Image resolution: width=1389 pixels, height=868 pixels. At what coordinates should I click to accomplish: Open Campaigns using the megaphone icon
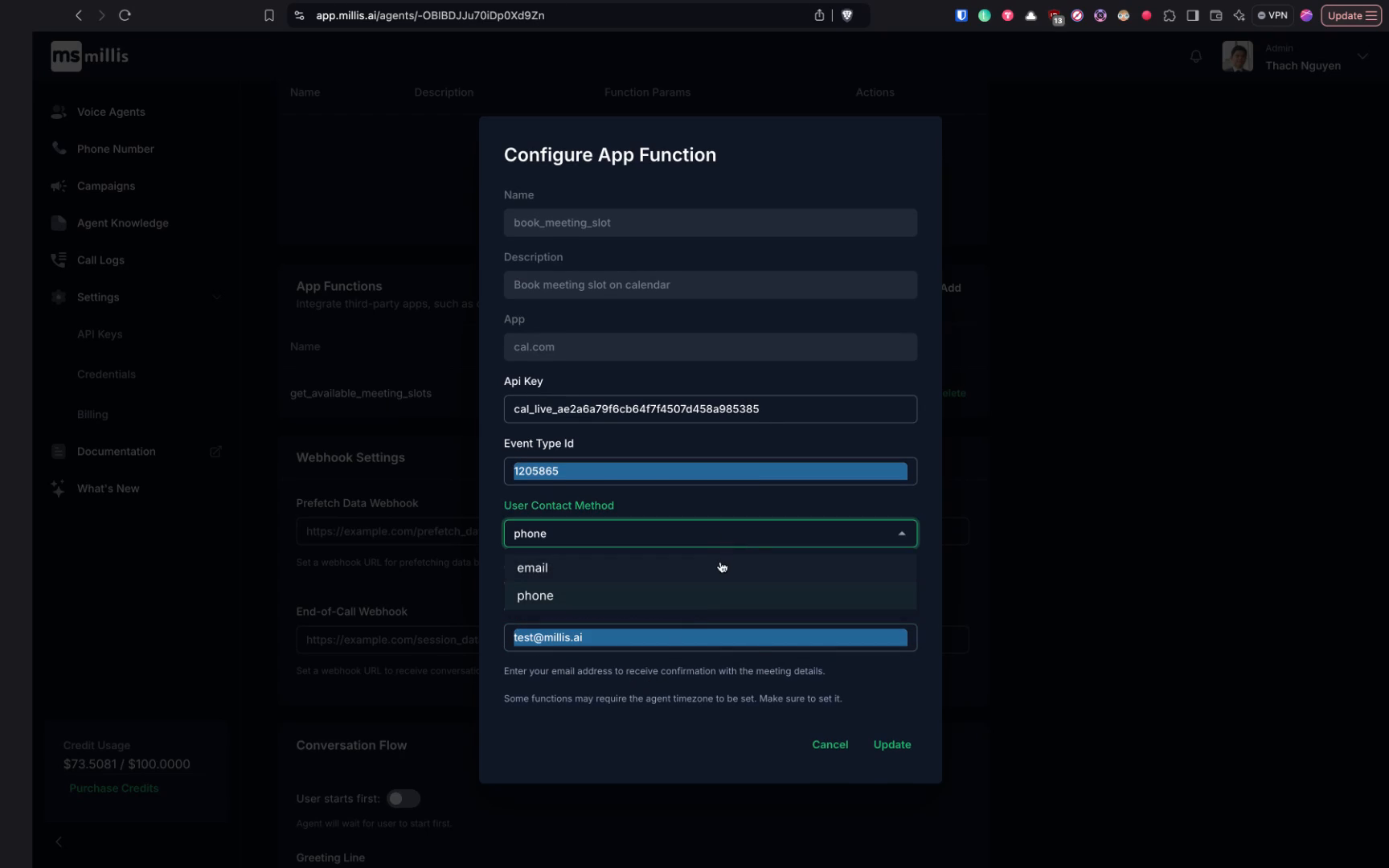(58, 186)
